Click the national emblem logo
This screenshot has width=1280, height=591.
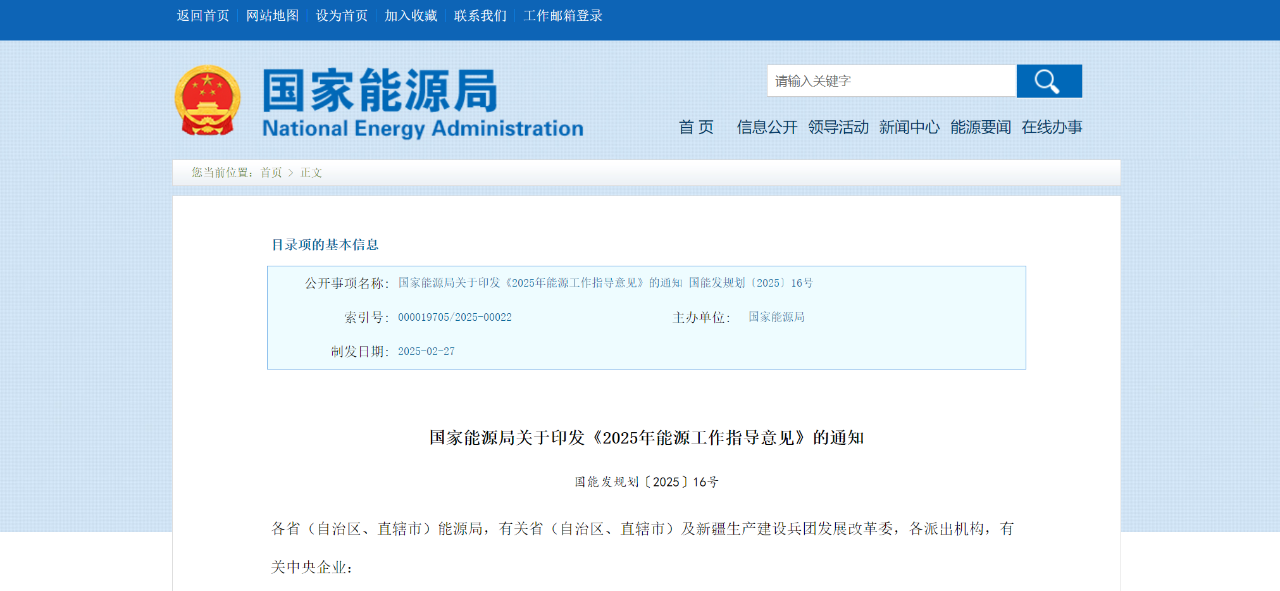coord(207,101)
